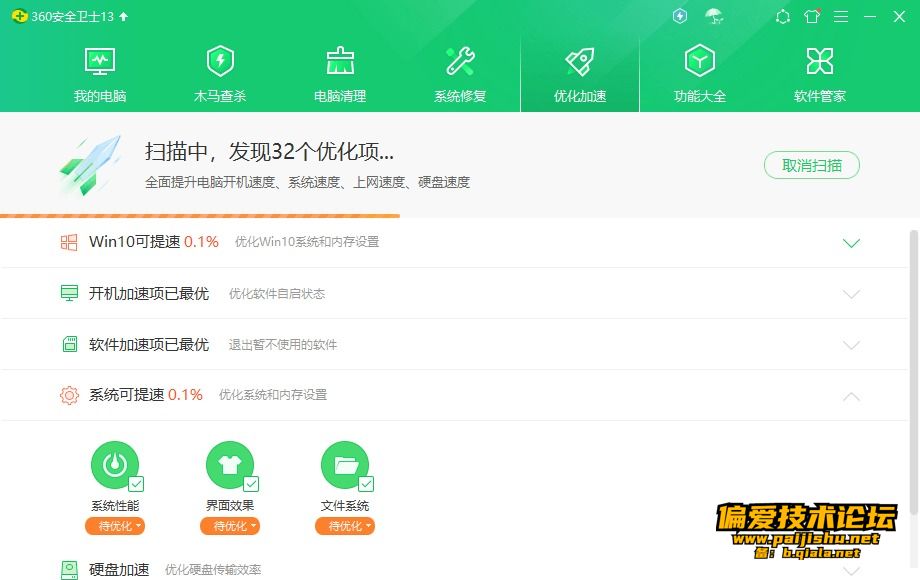Click the disk icon beside 硬盘加速

(x=69, y=569)
